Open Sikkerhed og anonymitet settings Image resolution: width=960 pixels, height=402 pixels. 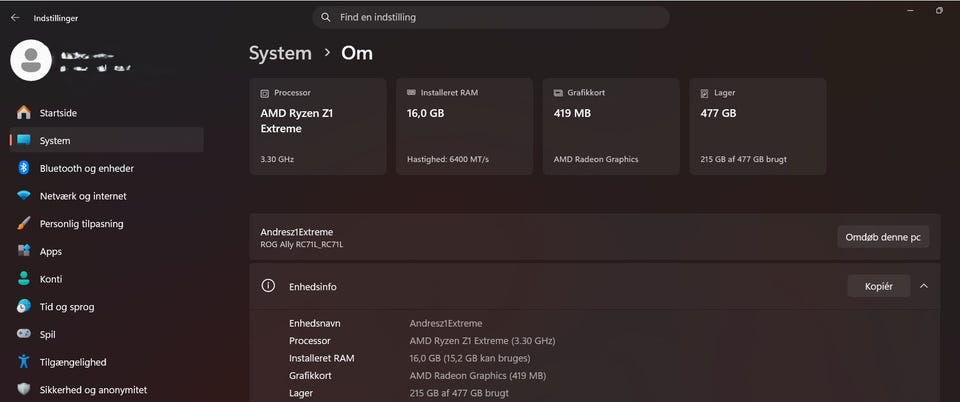(x=107, y=389)
